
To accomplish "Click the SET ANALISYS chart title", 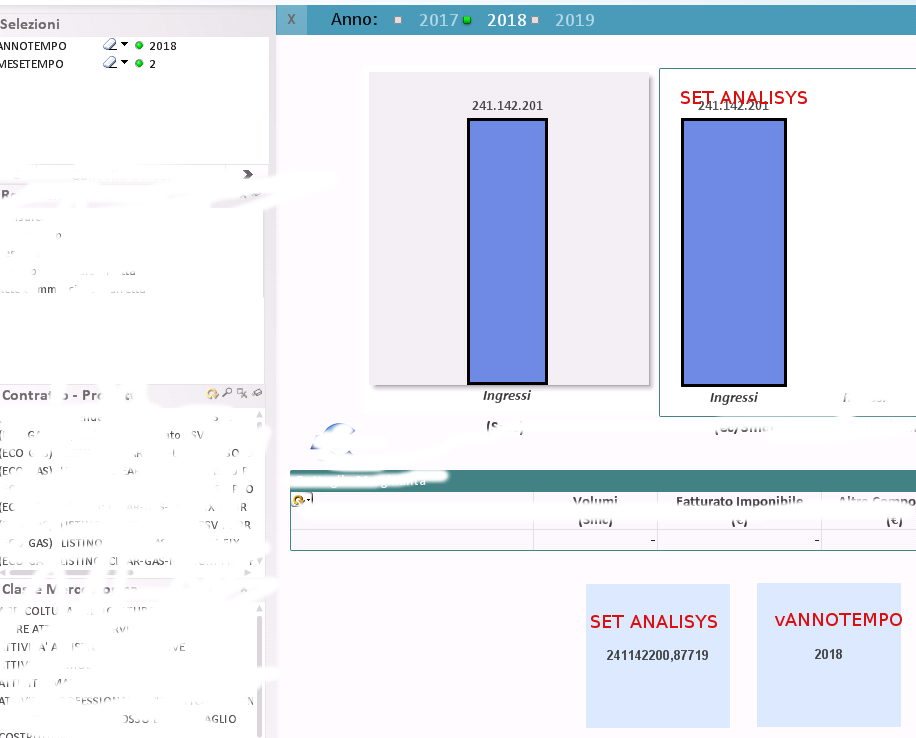I will click(744, 98).
